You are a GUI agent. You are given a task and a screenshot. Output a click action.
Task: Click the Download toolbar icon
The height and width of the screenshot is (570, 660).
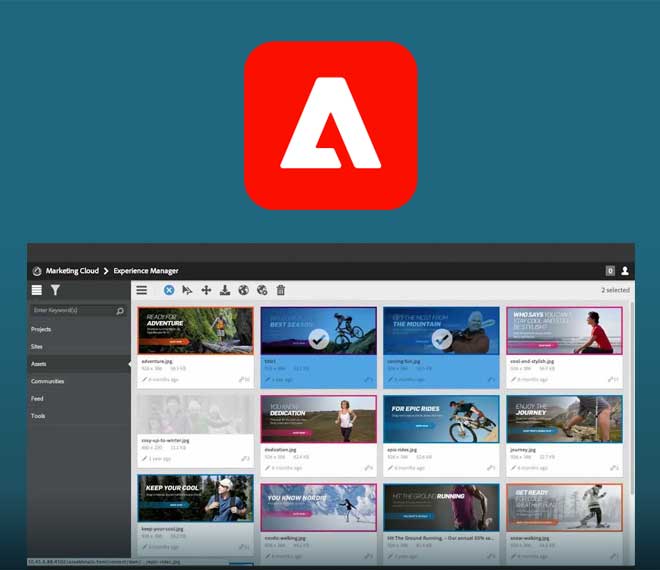(x=225, y=290)
